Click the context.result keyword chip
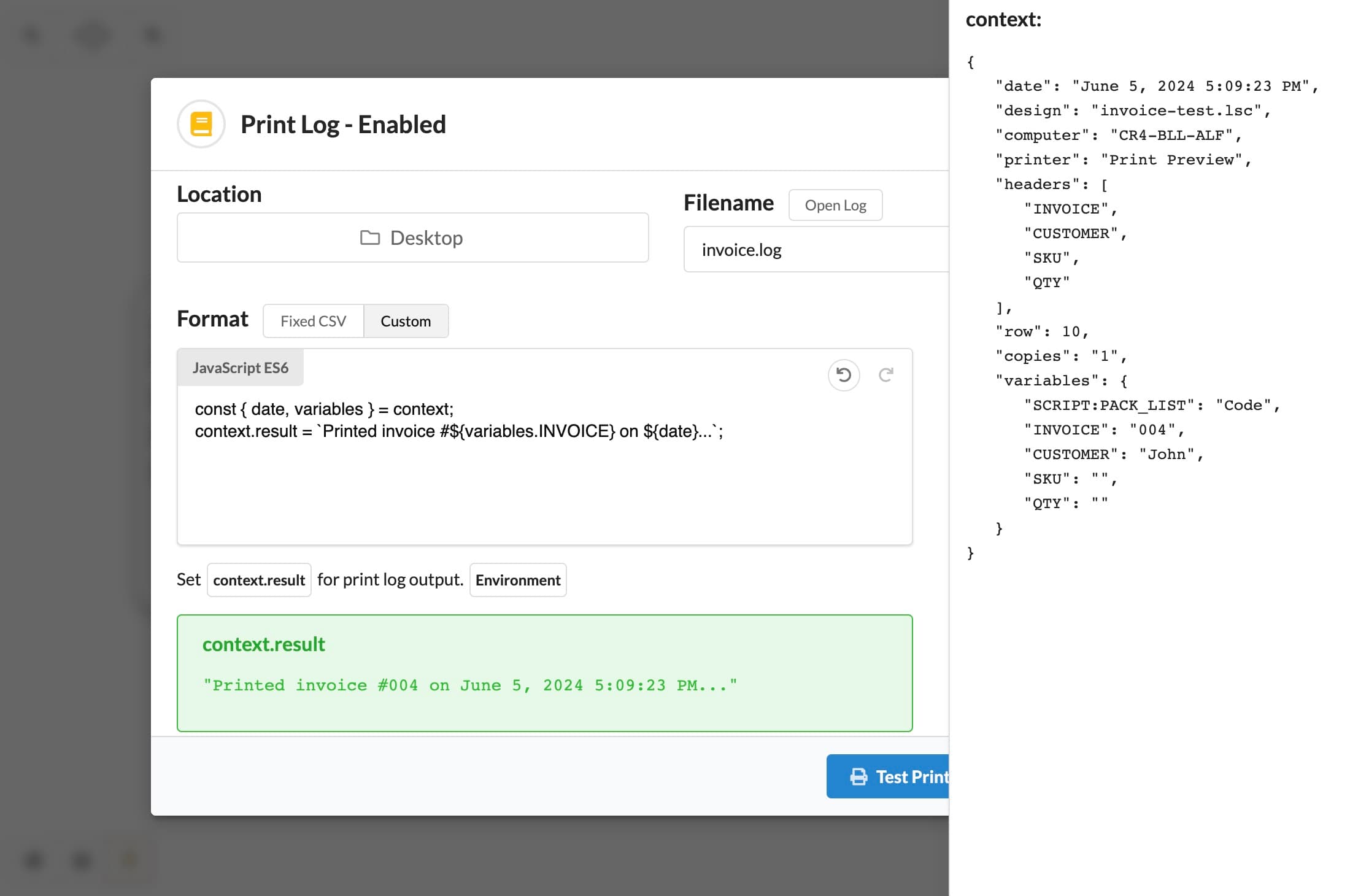1350x896 pixels. (x=259, y=580)
